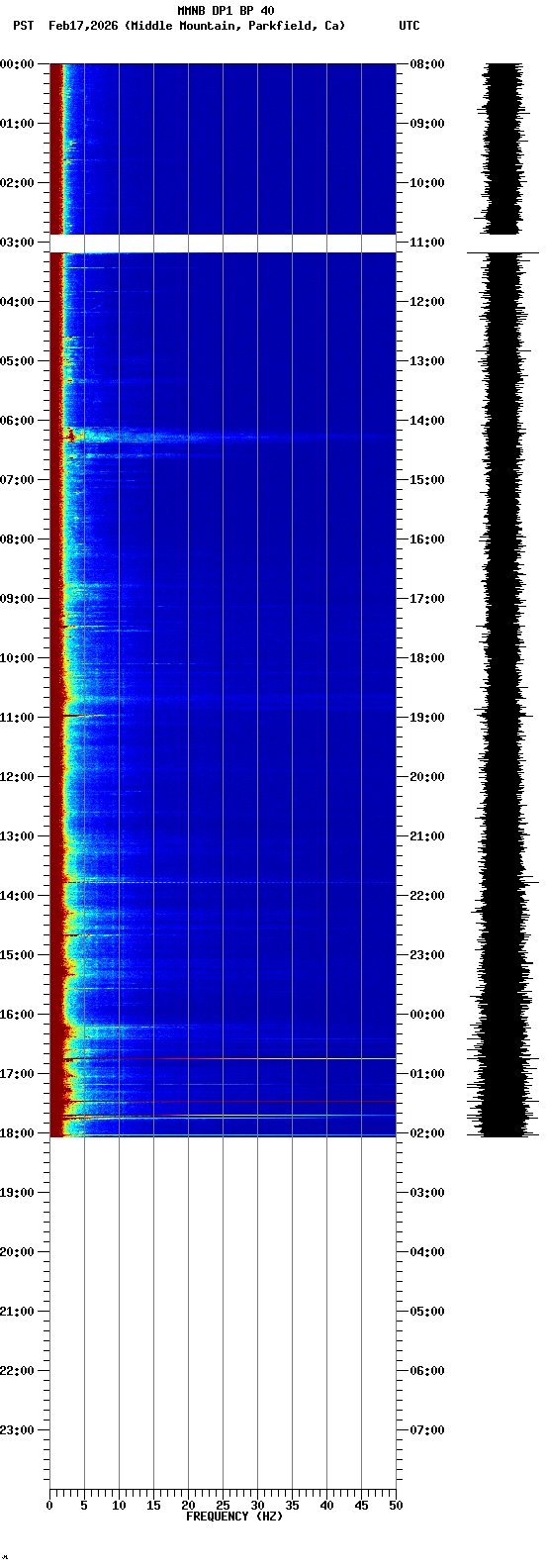Viewport: 546px width, 1568px height.
Task: Click the 02:00 UTC time label
Action: 427,1133
